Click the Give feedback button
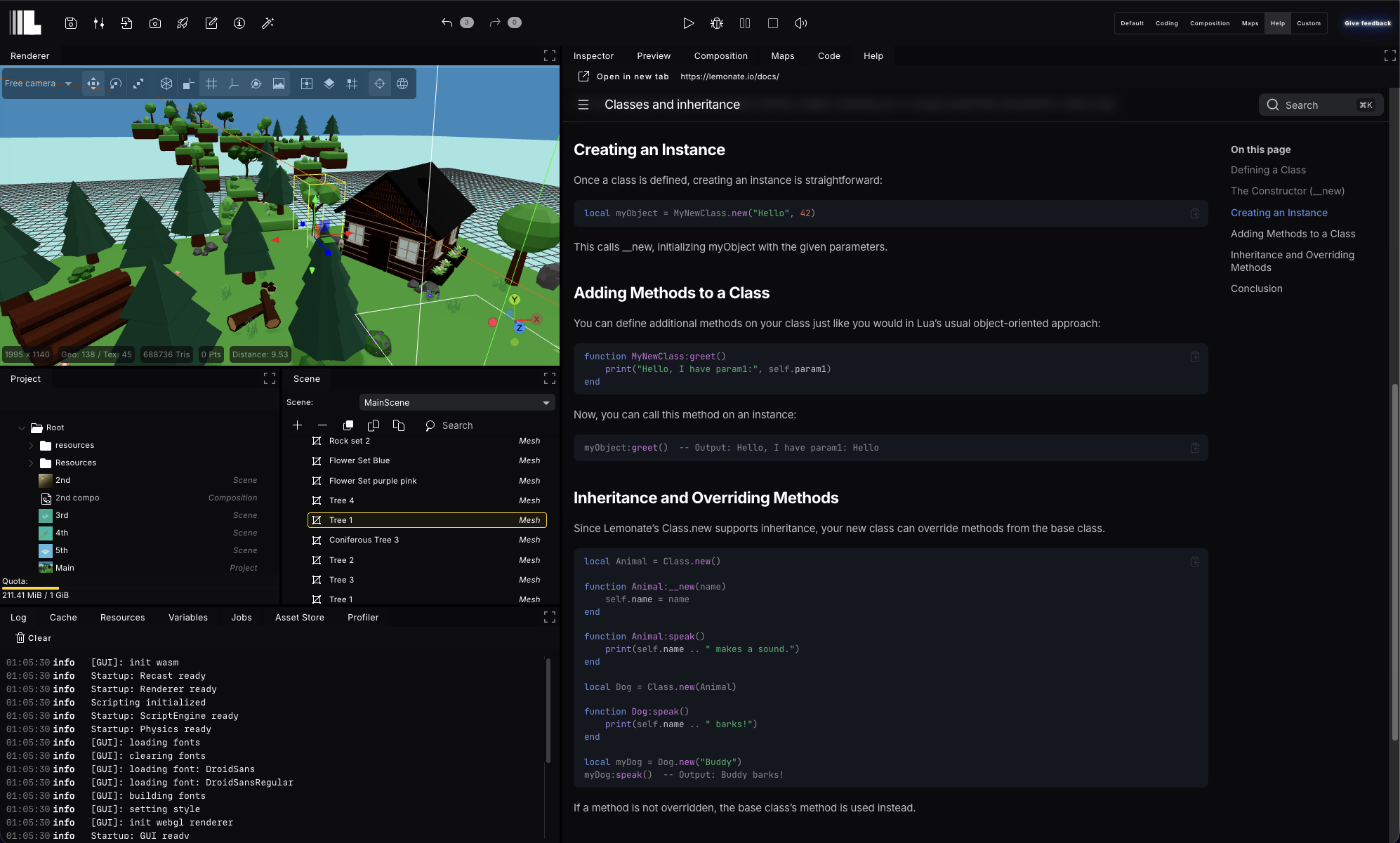 [x=1366, y=22]
